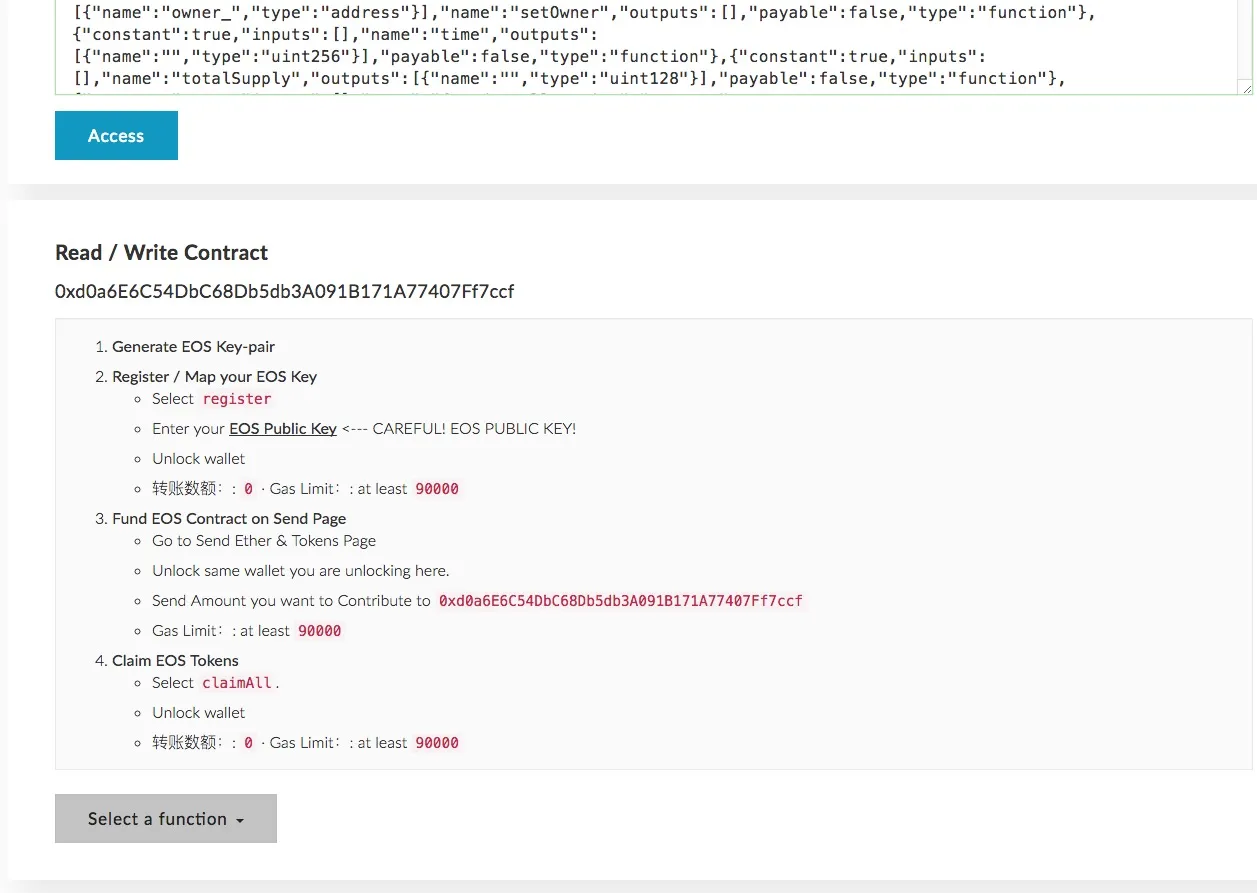Viewport: 1257px width, 893px height.
Task: Click Unlock same wallet you are unlocking here
Action: pos(301,571)
